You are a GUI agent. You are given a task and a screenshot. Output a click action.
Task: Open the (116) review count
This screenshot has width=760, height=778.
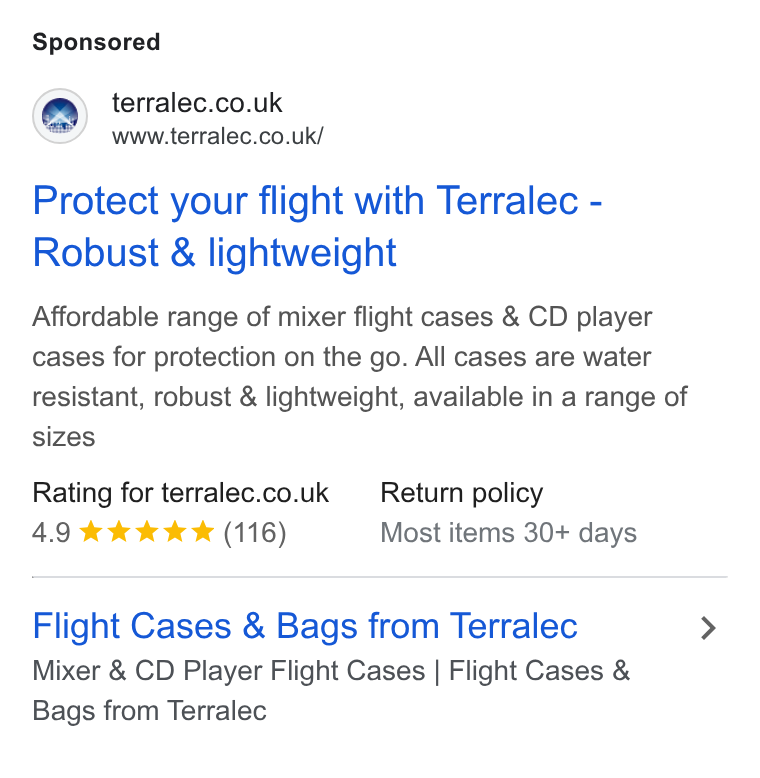tap(255, 533)
